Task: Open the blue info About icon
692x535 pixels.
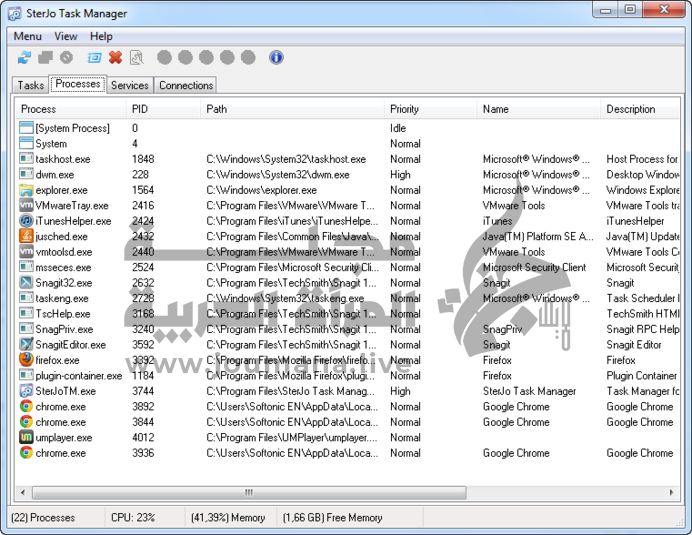Action: [276, 57]
